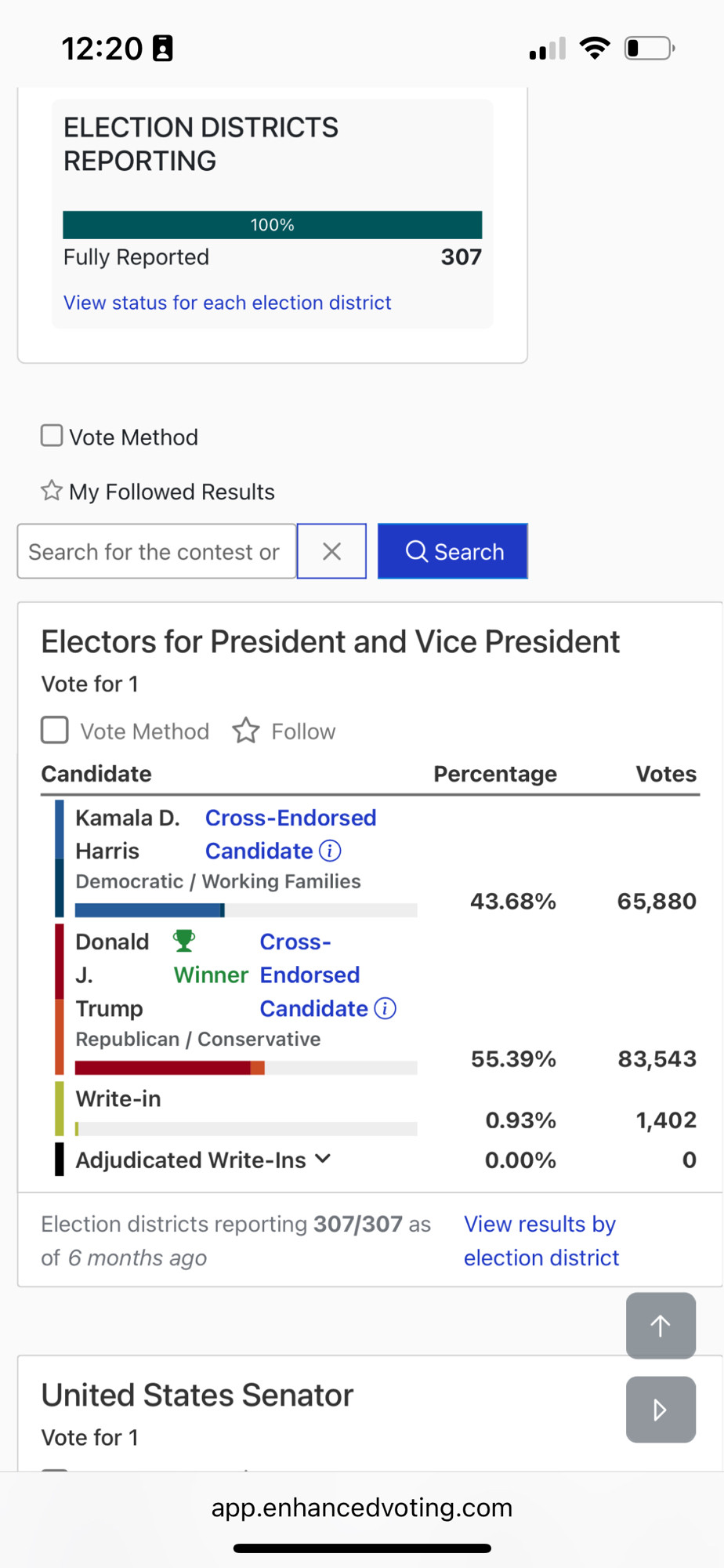Open View results by election district link
Screen dimensions: 724x1568
[541, 1240]
